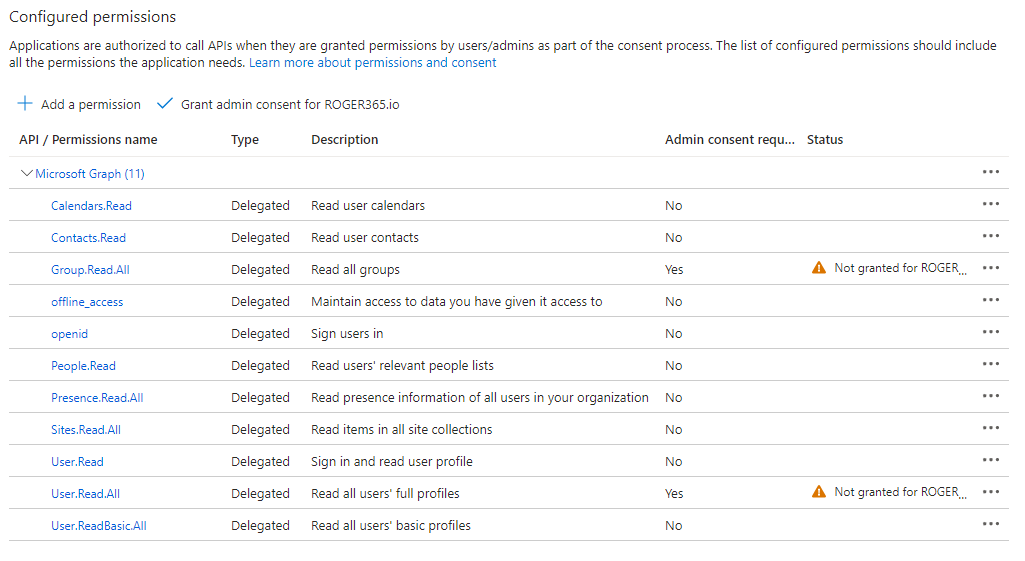Screen dimensions: 1025x561
Task: Open the People.Read permission link
Action: [83, 366]
